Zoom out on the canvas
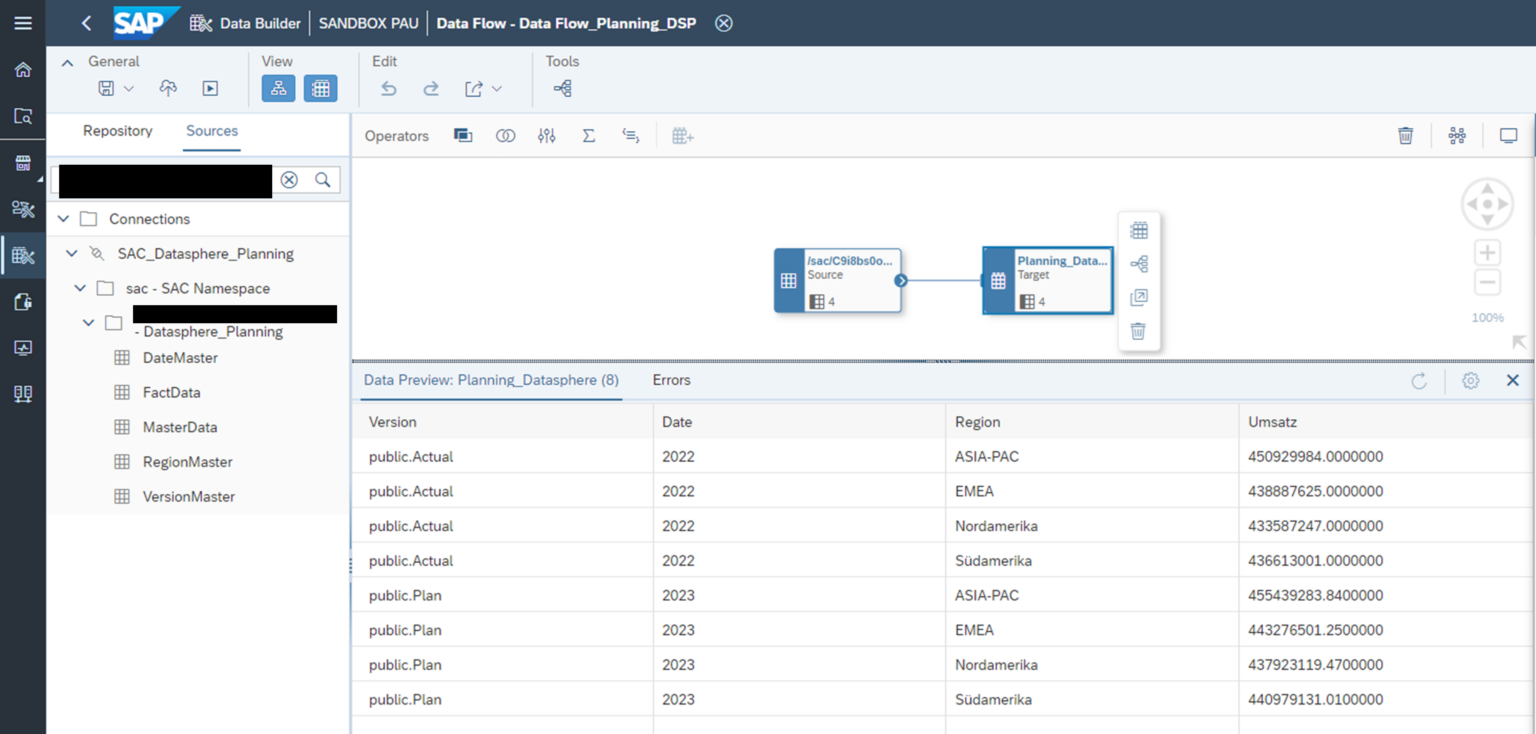The image size is (1536, 734). [x=1487, y=283]
